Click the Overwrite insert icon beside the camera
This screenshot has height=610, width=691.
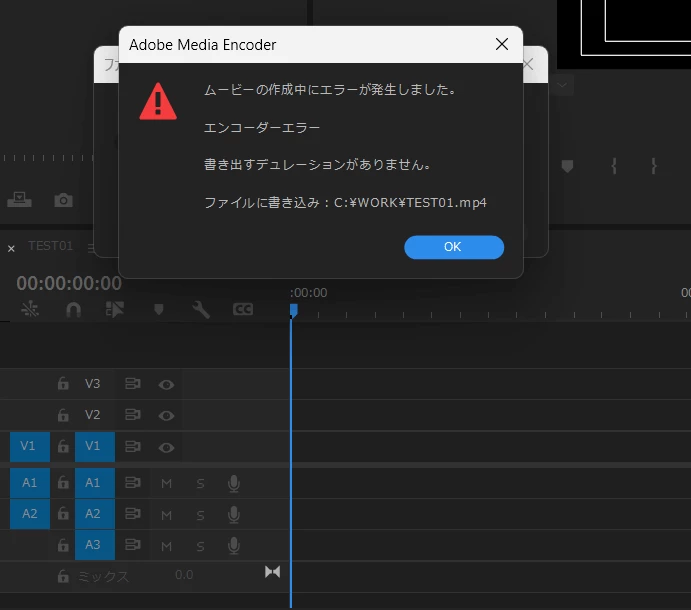[19, 200]
